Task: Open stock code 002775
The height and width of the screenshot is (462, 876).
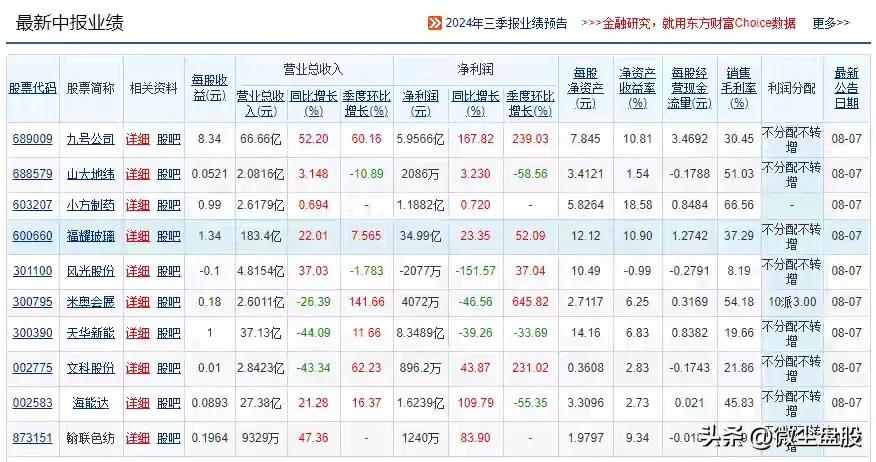Action: click(x=32, y=368)
